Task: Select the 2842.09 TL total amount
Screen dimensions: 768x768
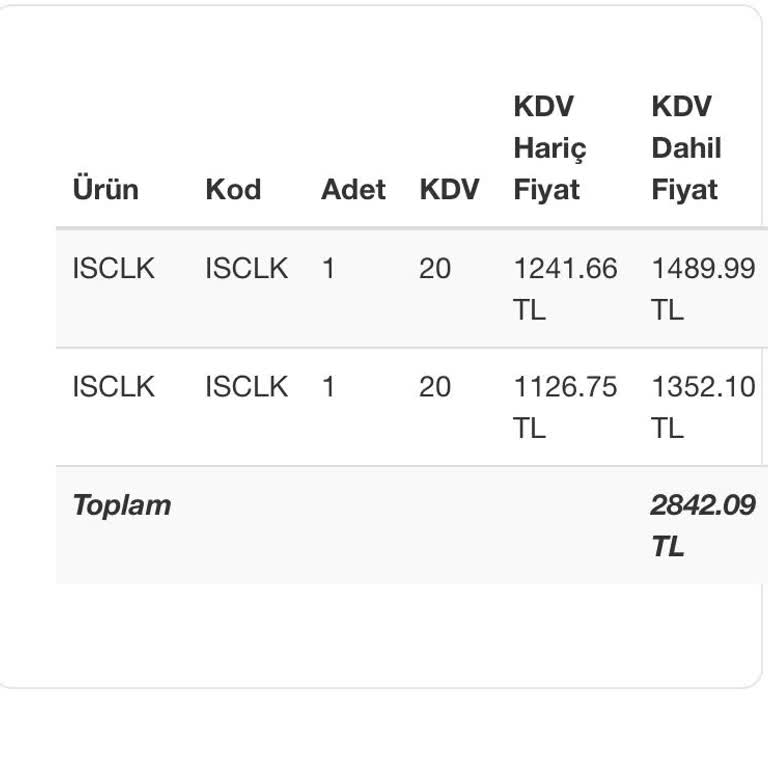Action: click(702, 525)
